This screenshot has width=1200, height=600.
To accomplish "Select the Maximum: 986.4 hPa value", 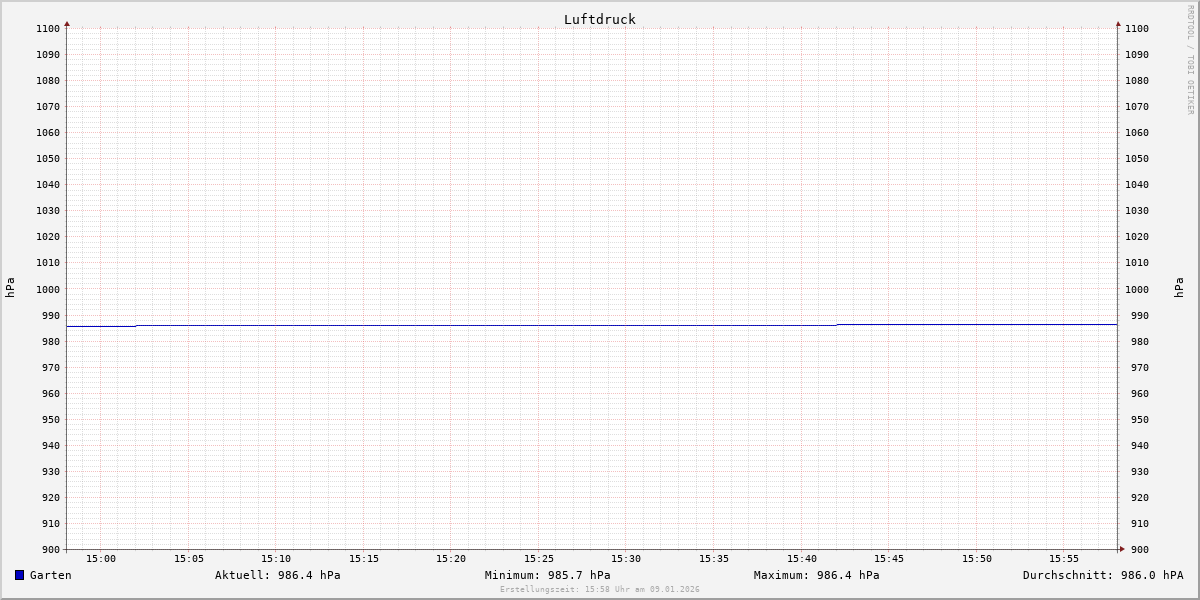I will [x=816, y=575].
